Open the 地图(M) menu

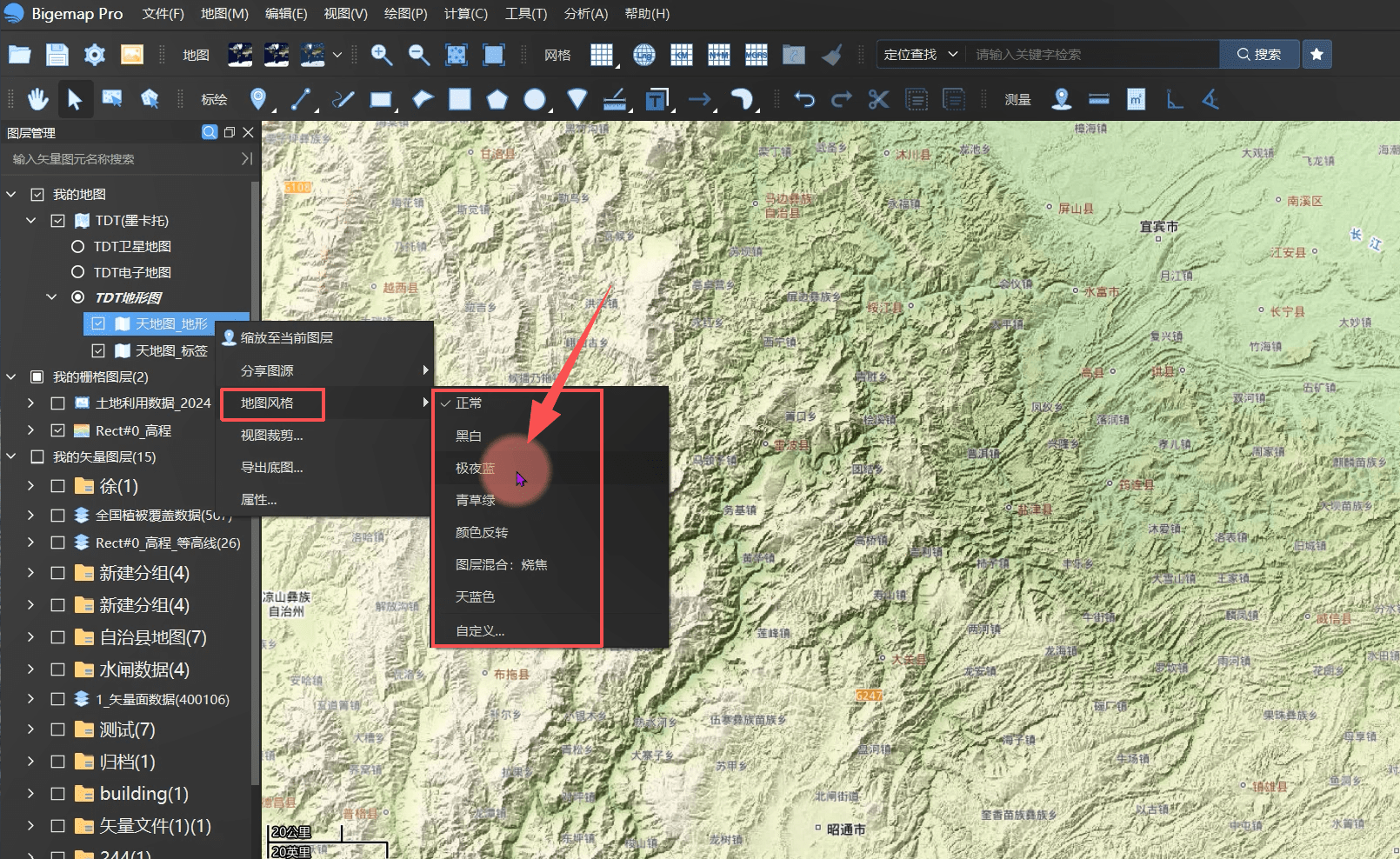point(224,14)
